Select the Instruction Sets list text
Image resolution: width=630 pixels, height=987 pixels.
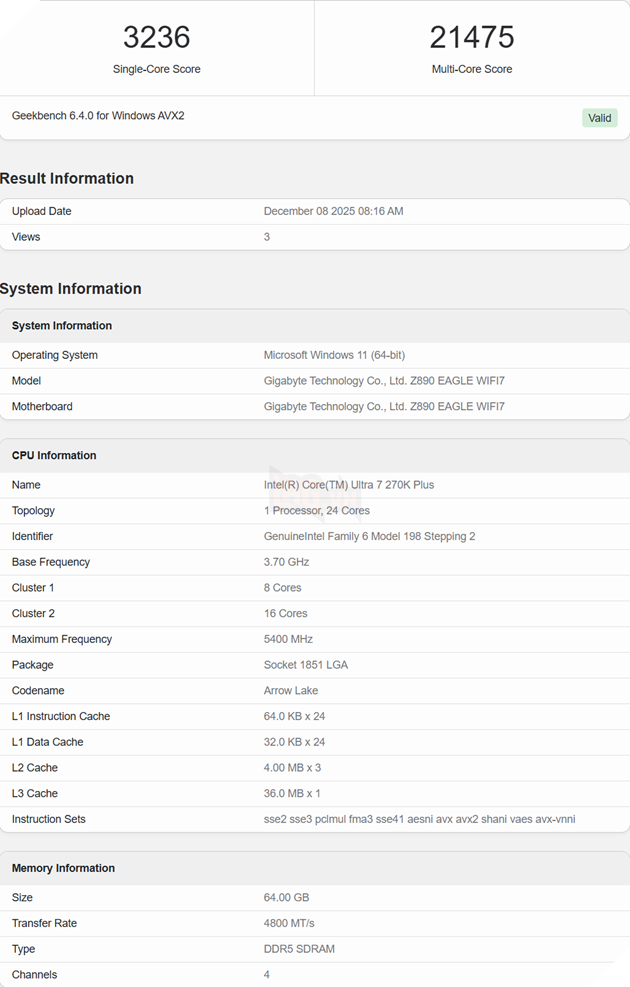pyautogui.click(x=419, y=819)
